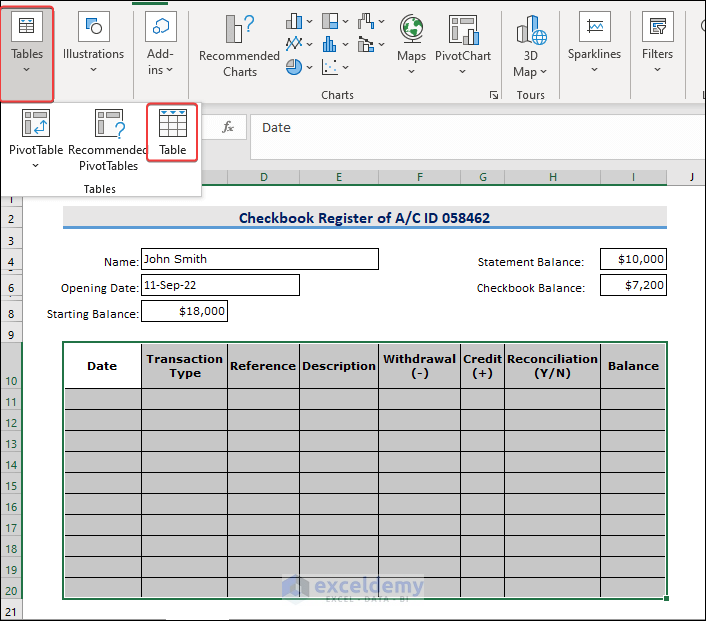Select row 15 header
This screenshot has height=621, width=706.
point(11,486)
